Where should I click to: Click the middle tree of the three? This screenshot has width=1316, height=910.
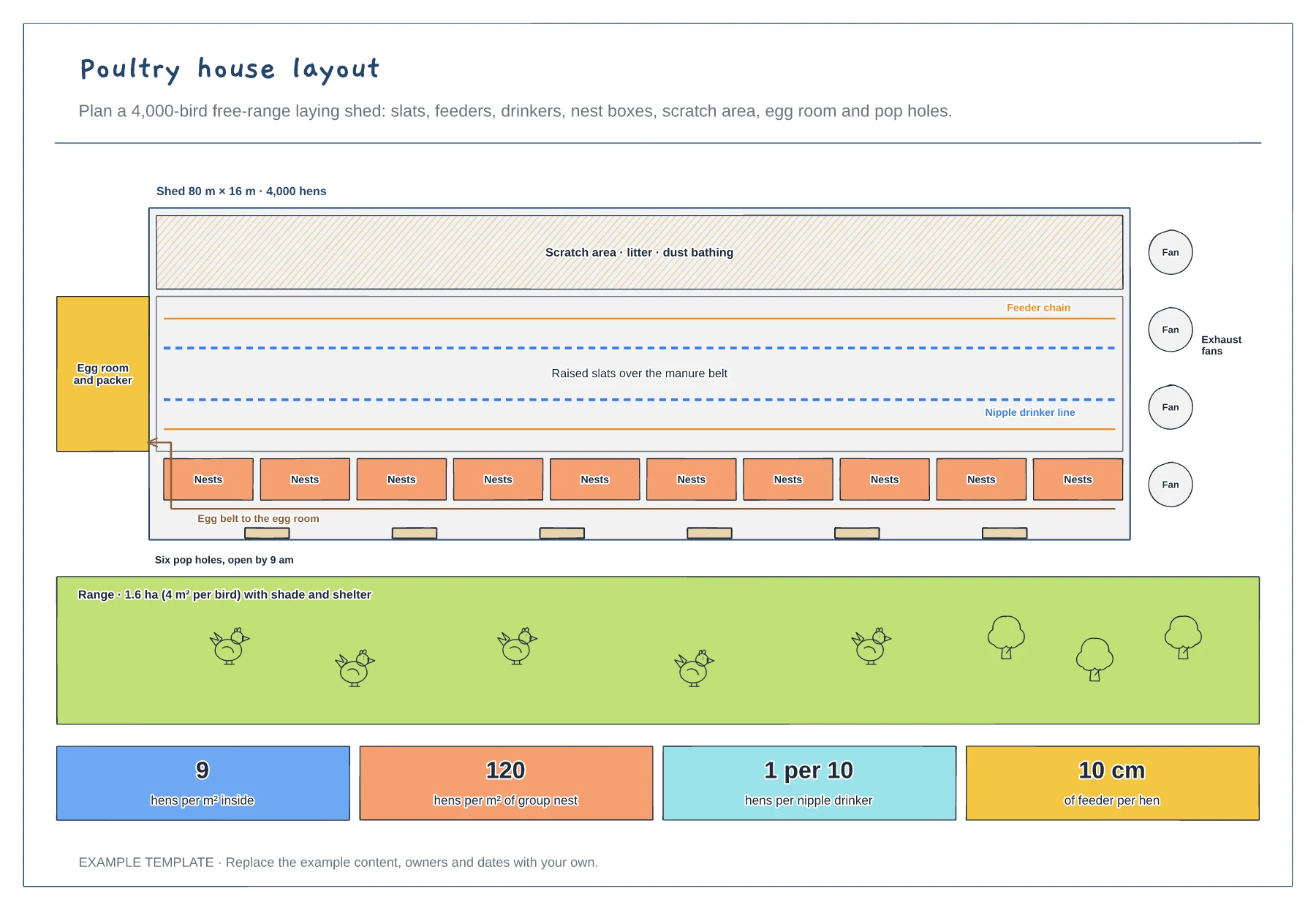[x=1094, y=659]
